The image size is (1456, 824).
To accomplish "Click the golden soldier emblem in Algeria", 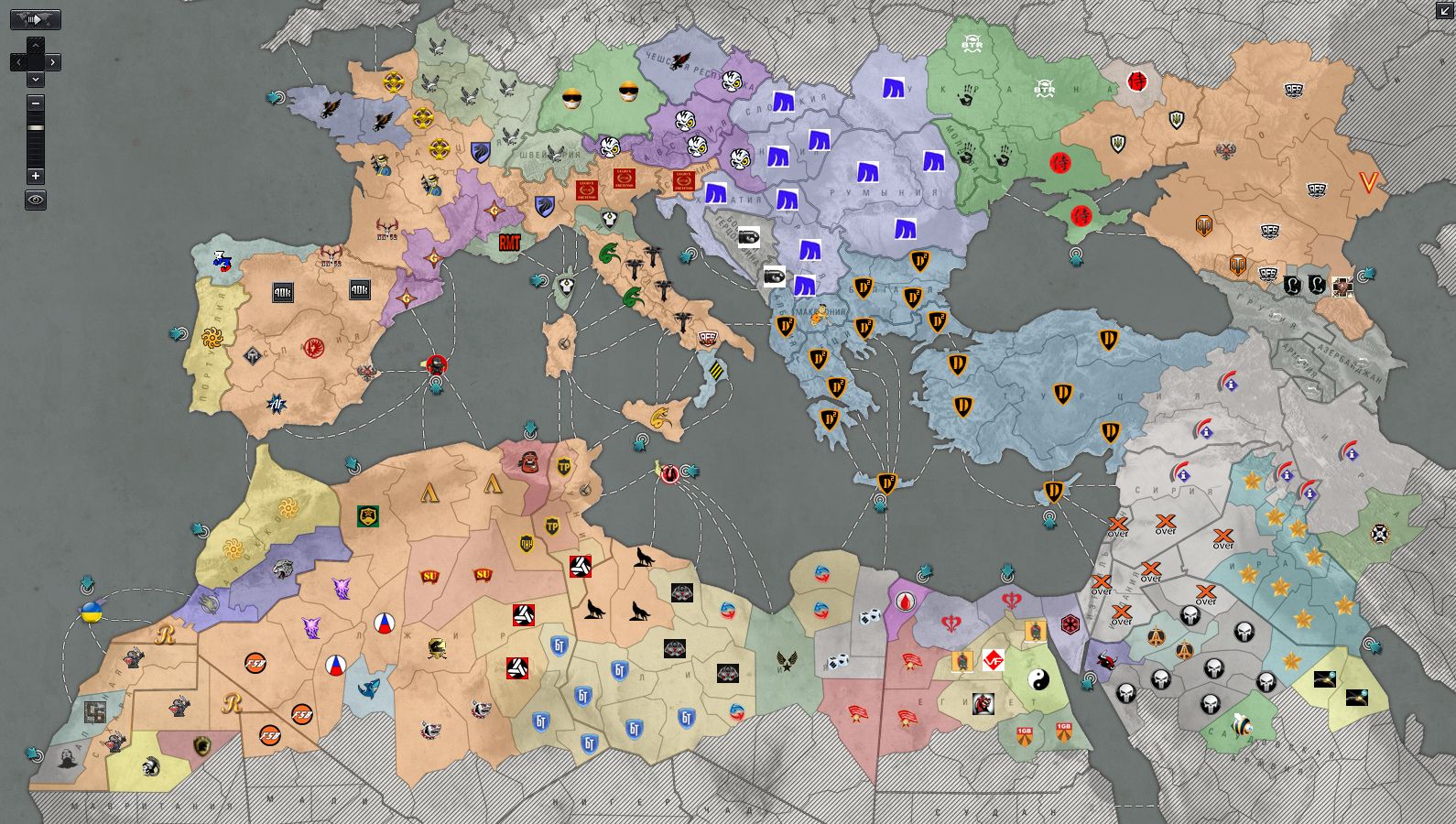I will click(437, 649).
